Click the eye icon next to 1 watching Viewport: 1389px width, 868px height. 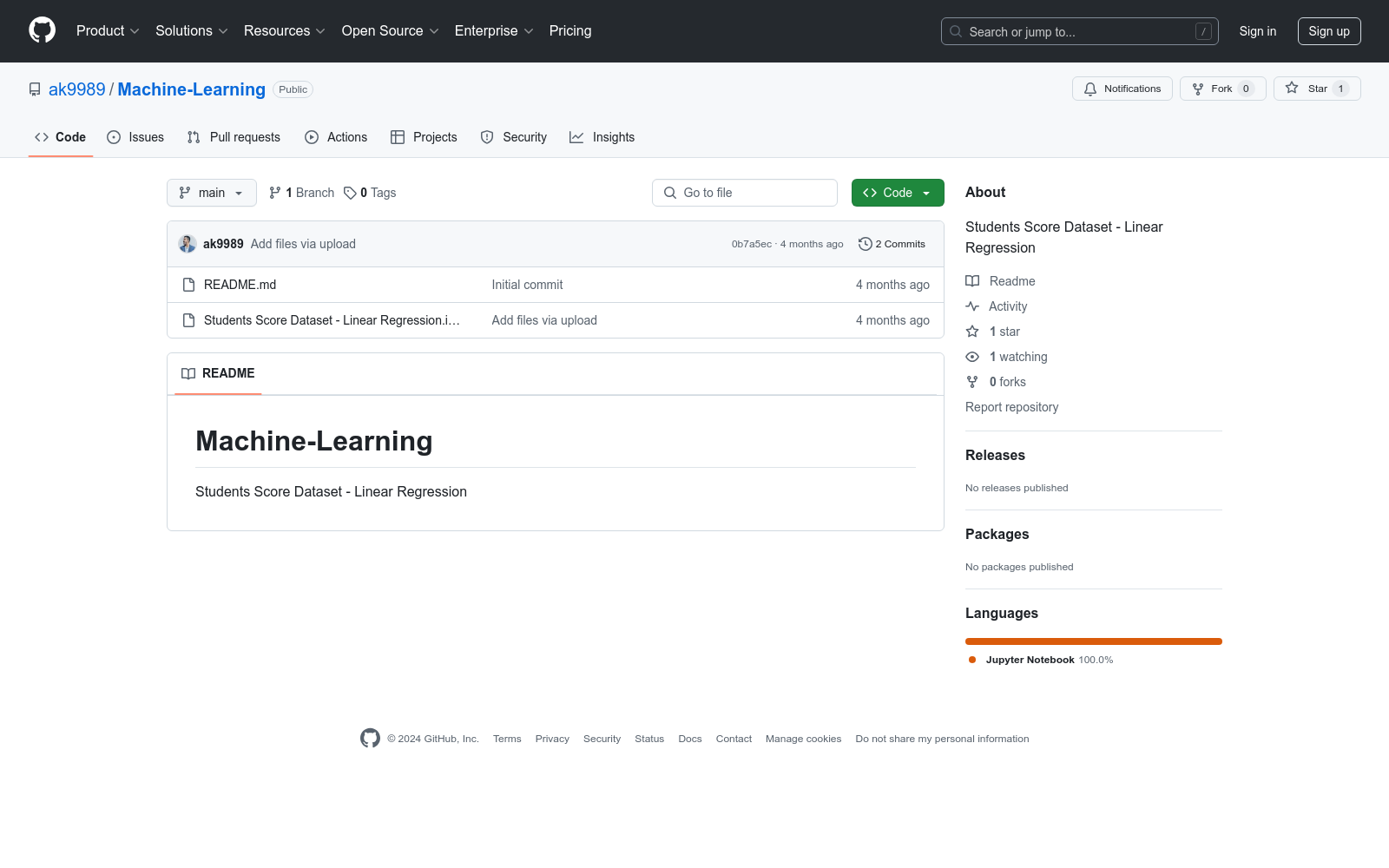[x=972, y=357]
